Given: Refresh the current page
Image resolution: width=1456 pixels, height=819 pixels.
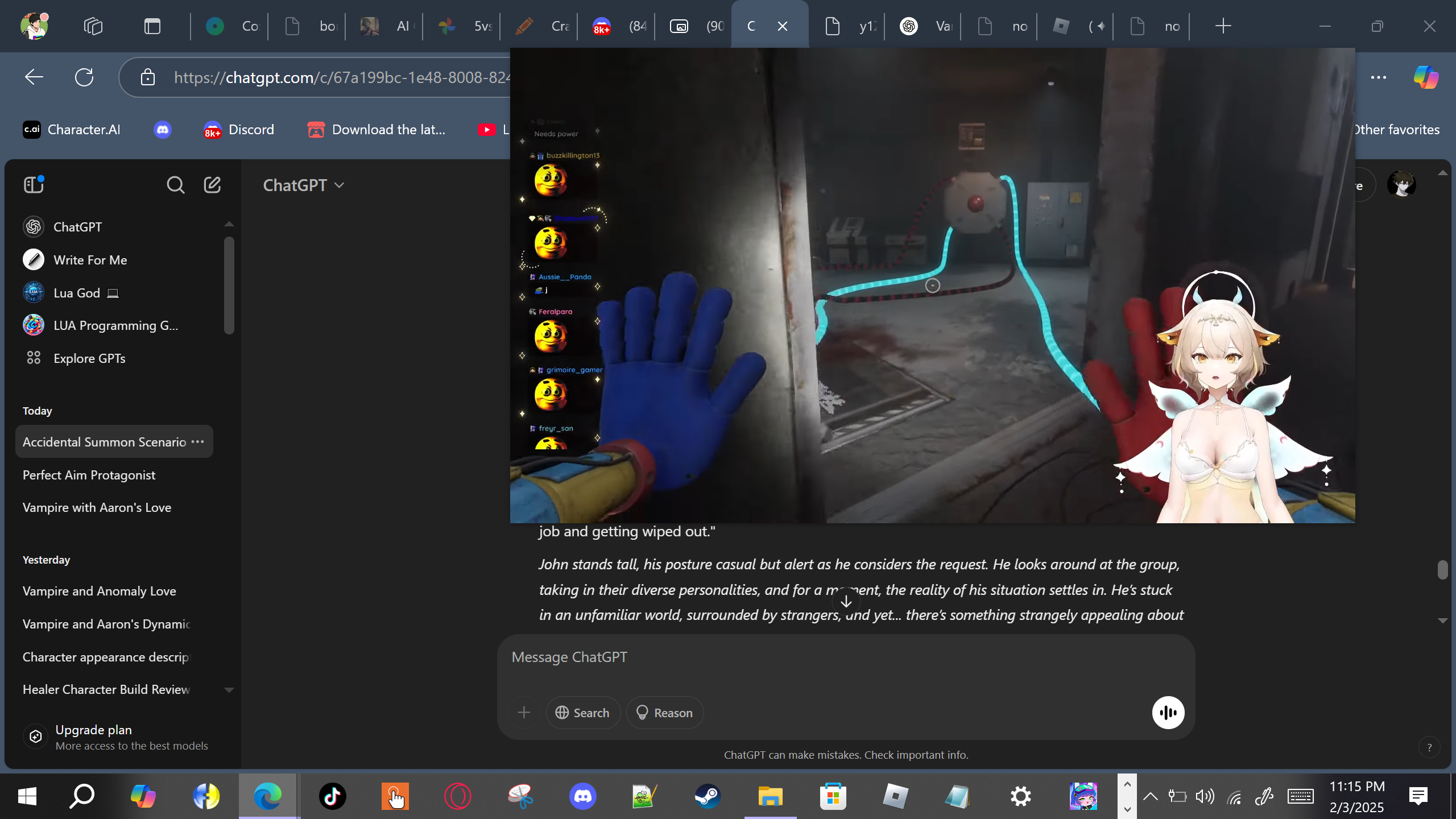Looking at the screenshot, I should [84, 77].
